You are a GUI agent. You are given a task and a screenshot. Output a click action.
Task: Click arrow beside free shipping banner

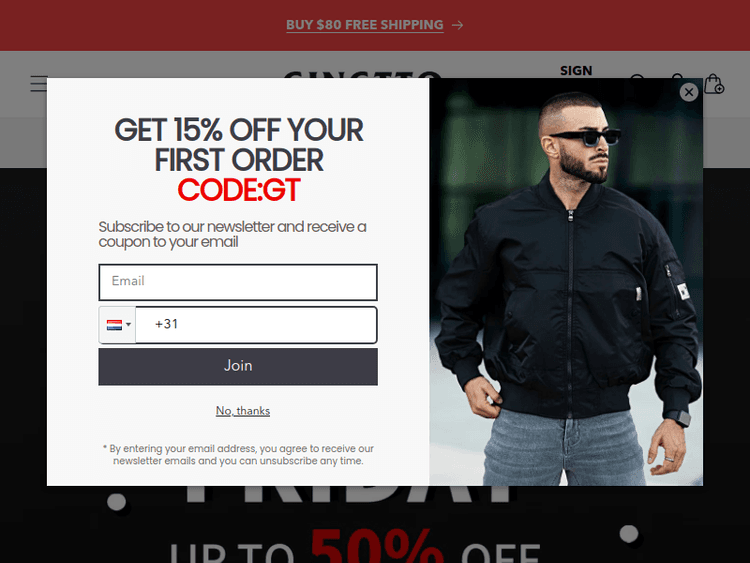coord(457,25)
